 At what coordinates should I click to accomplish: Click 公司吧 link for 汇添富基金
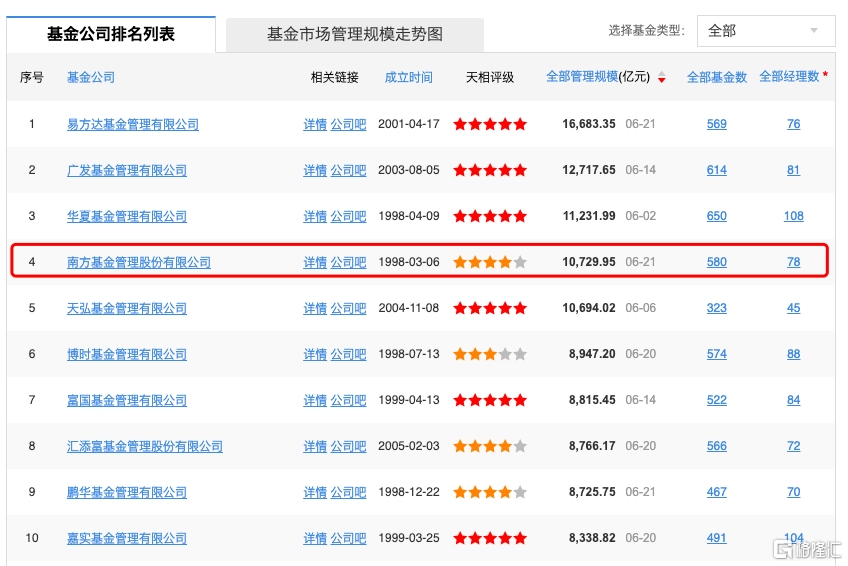coord(348,446)
